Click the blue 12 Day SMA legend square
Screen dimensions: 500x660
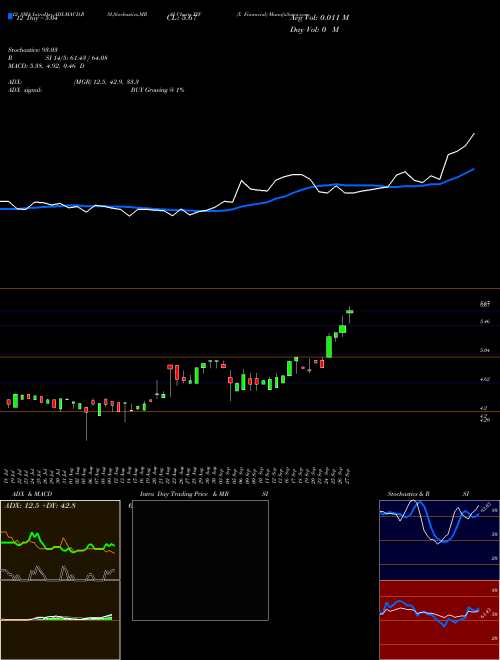(10, 17)
